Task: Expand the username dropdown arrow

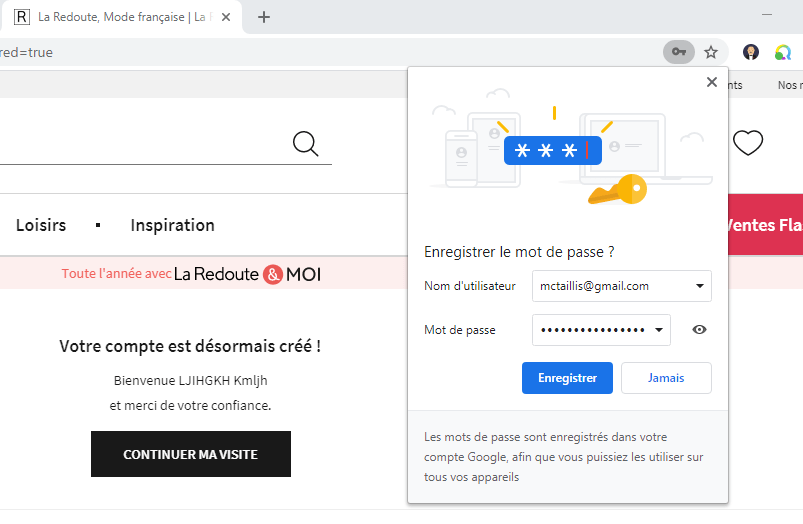Action: pos(700,286)
